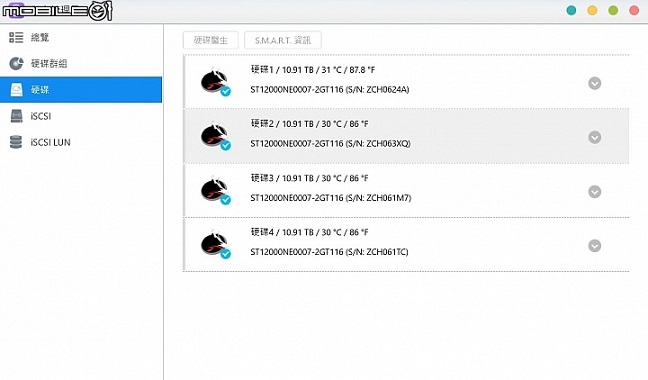Select 硬碟2 / 10.91 TB / 30 °C text
Viewport: 648px width, 380px height.
(310, 124)
